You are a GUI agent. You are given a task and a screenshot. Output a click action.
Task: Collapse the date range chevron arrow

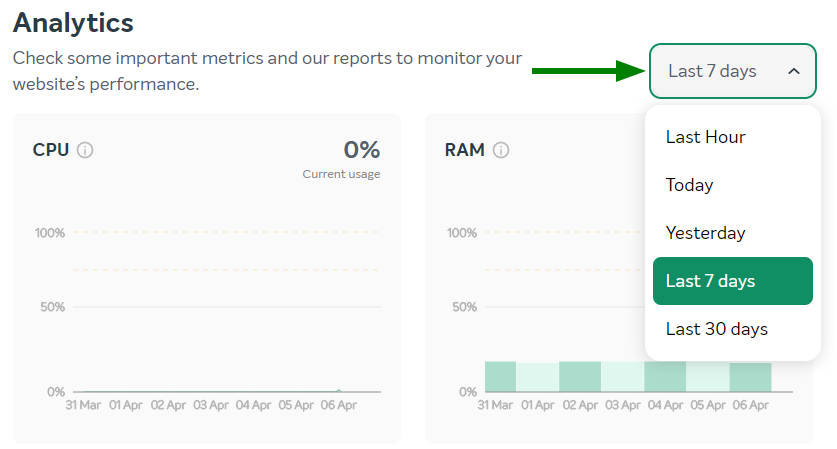pos(794,72)
